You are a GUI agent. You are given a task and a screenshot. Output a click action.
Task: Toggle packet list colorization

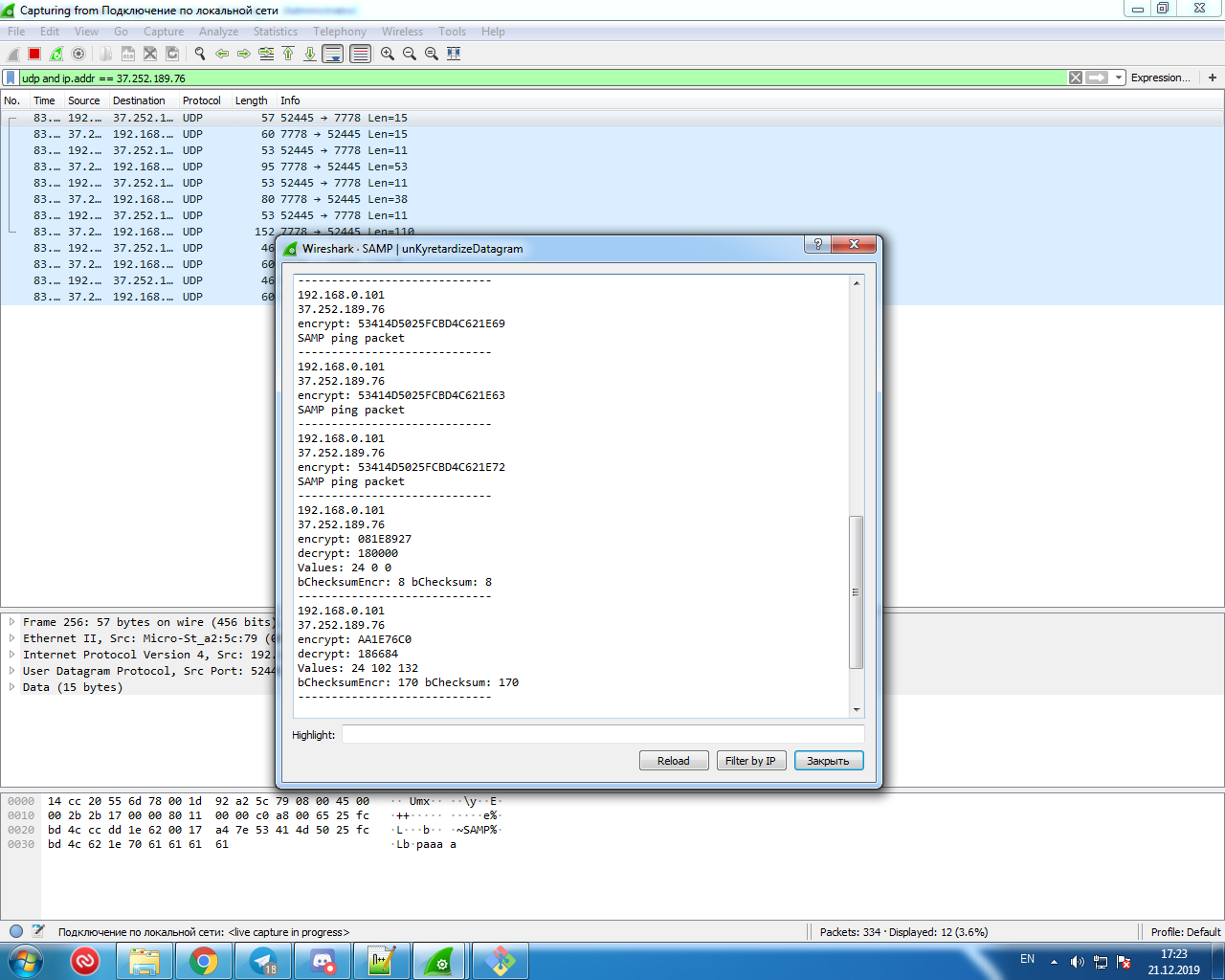coord(360,55)
